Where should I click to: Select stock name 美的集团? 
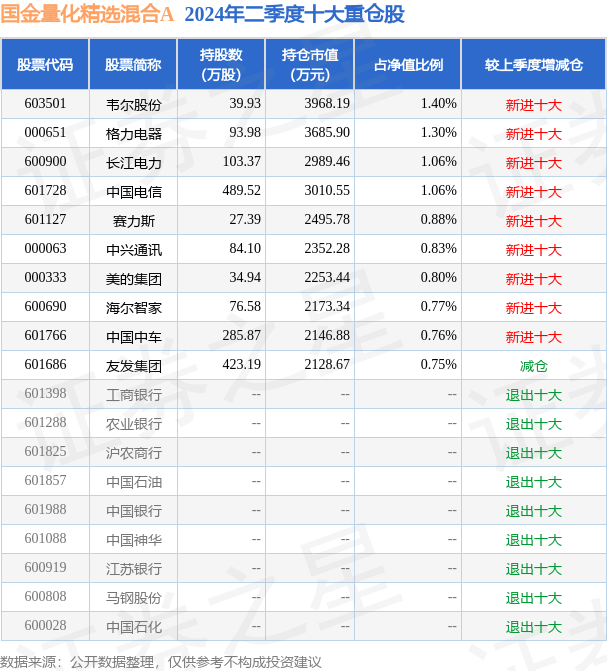coord(134,279)
